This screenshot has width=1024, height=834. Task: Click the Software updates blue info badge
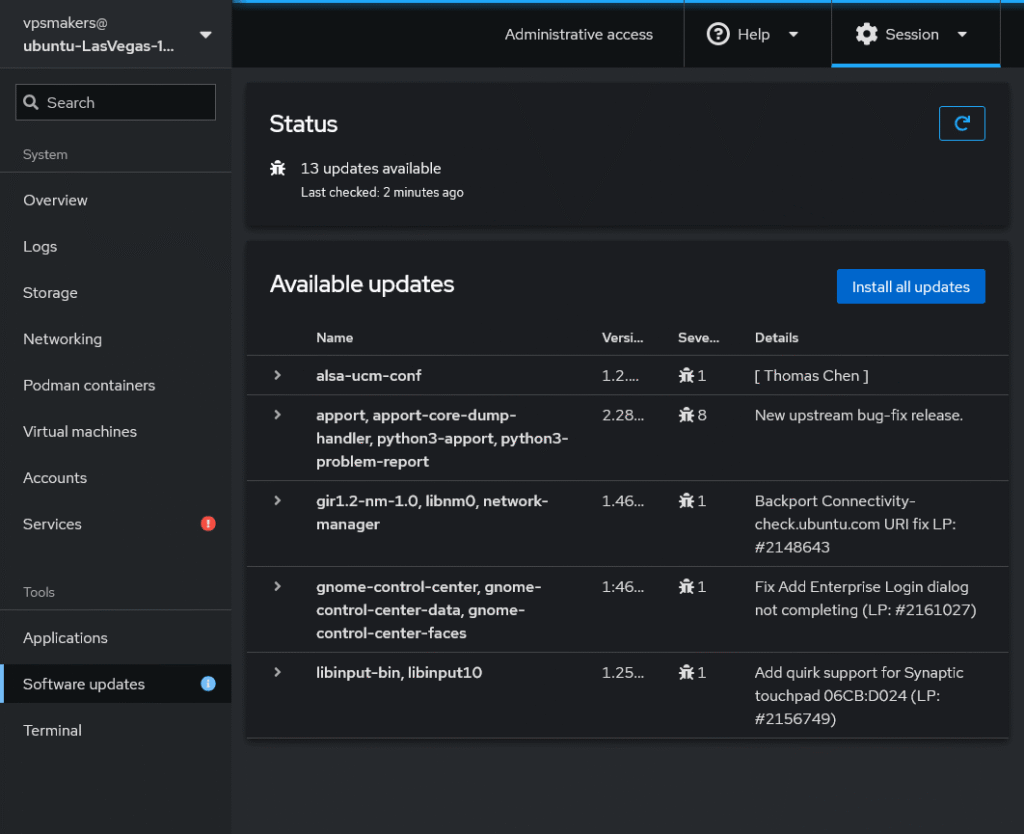tap(208, 684)
